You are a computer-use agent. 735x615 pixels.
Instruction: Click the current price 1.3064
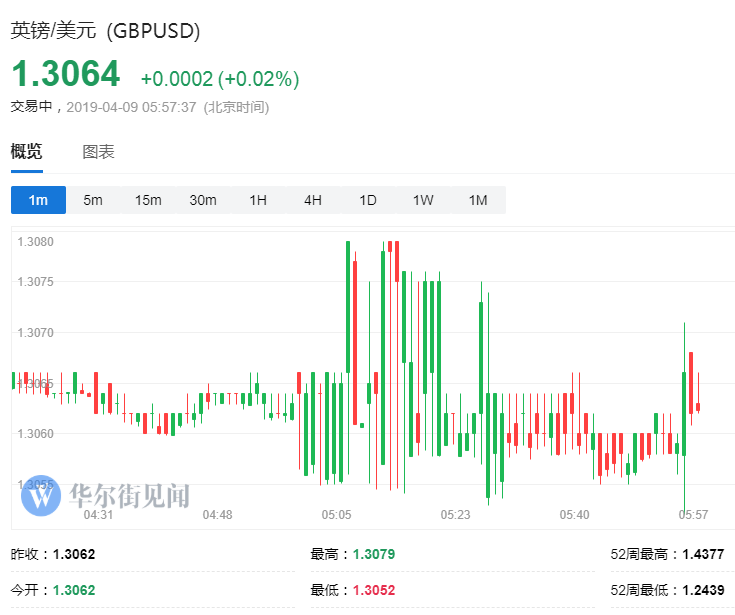65,74
